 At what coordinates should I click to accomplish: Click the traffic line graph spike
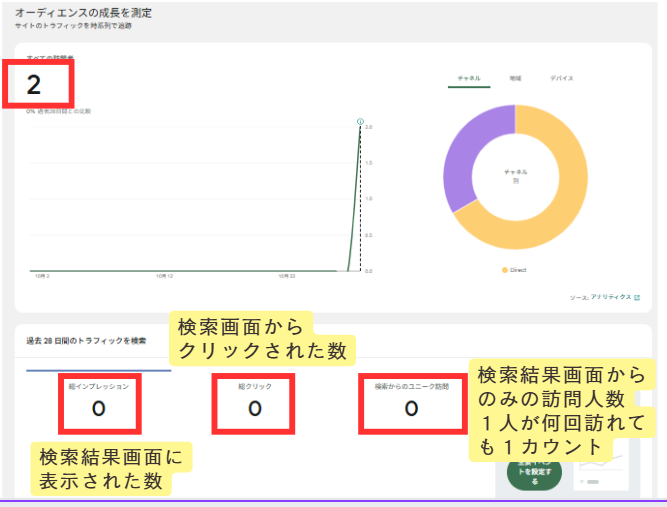pyautogui.click(x=357, y=200)
